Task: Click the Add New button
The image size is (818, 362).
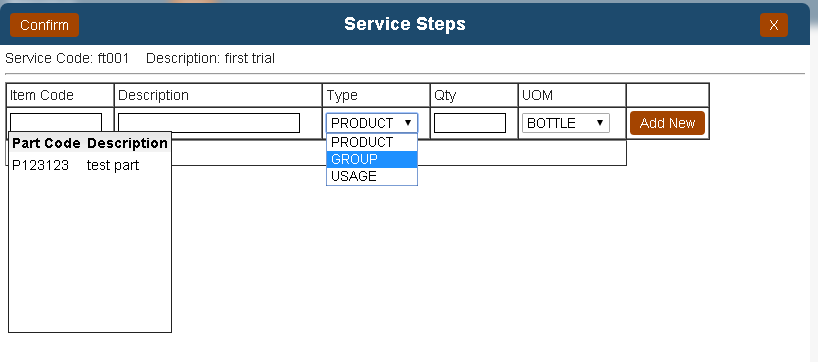Action: (667, 123)
